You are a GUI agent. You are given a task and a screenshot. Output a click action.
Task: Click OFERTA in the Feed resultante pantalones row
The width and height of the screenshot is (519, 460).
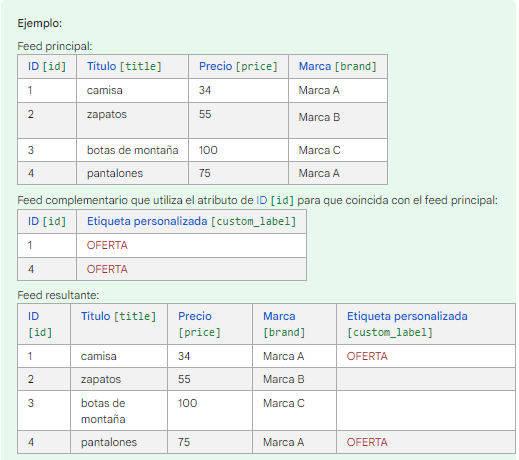(x=367, y=442)
